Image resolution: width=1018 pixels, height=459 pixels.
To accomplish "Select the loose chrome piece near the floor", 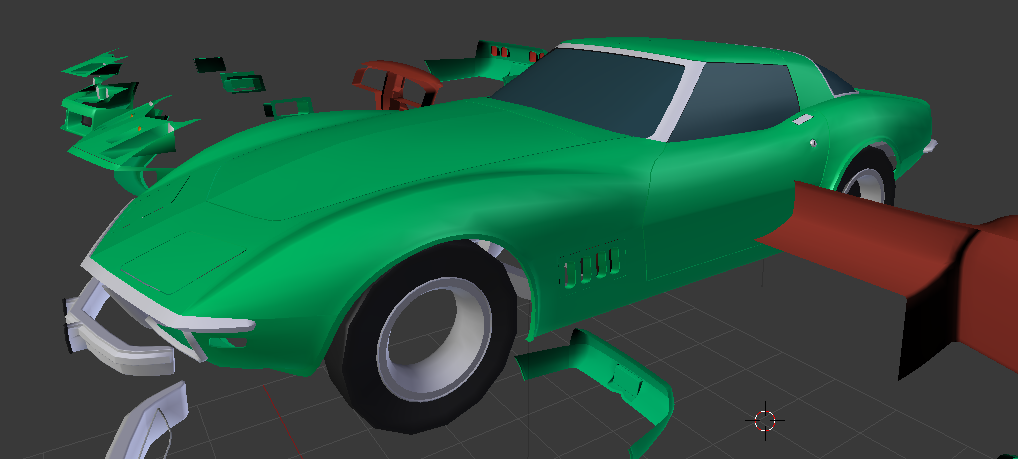I will click(x=148, y=421).
